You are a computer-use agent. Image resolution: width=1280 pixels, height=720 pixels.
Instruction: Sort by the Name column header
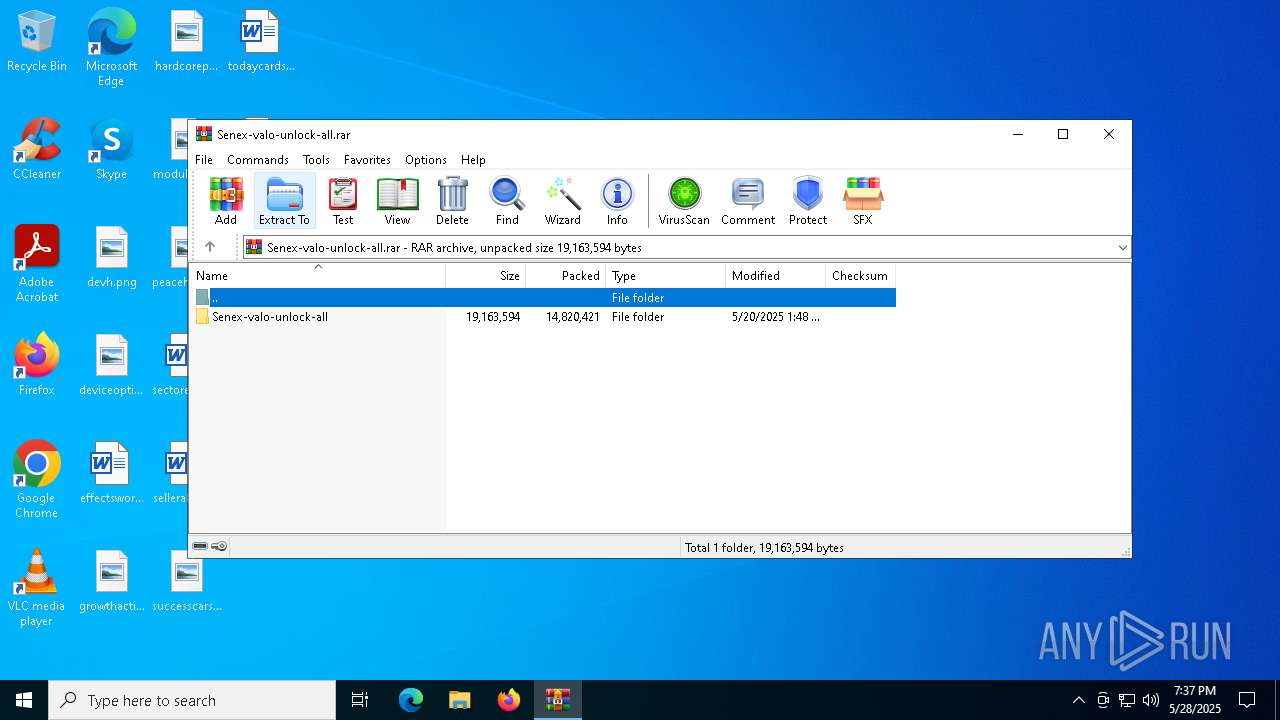[x=317, y=276]
